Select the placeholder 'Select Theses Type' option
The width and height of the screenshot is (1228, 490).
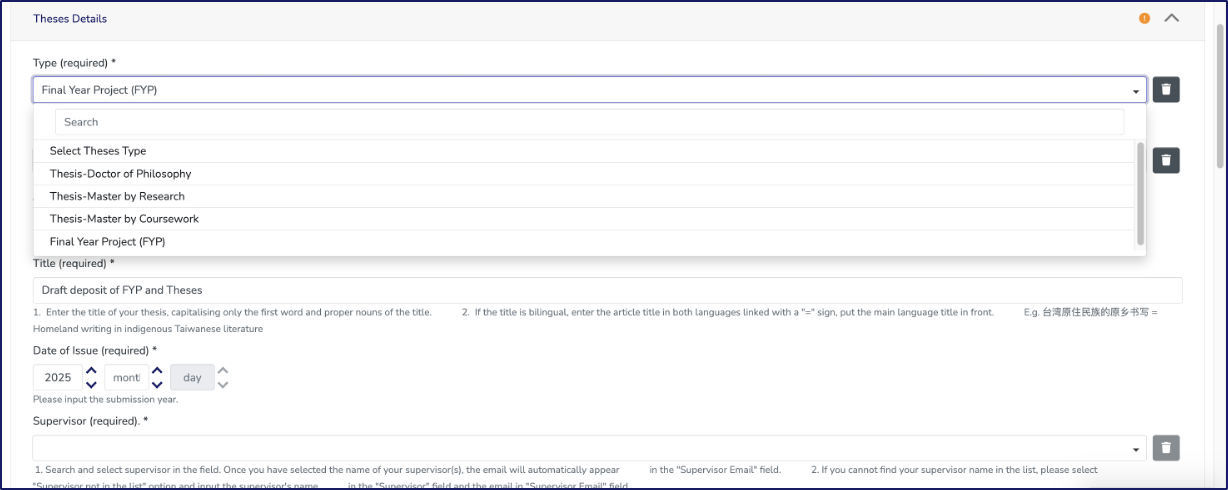pyautogui.click(x=98, y=151)
